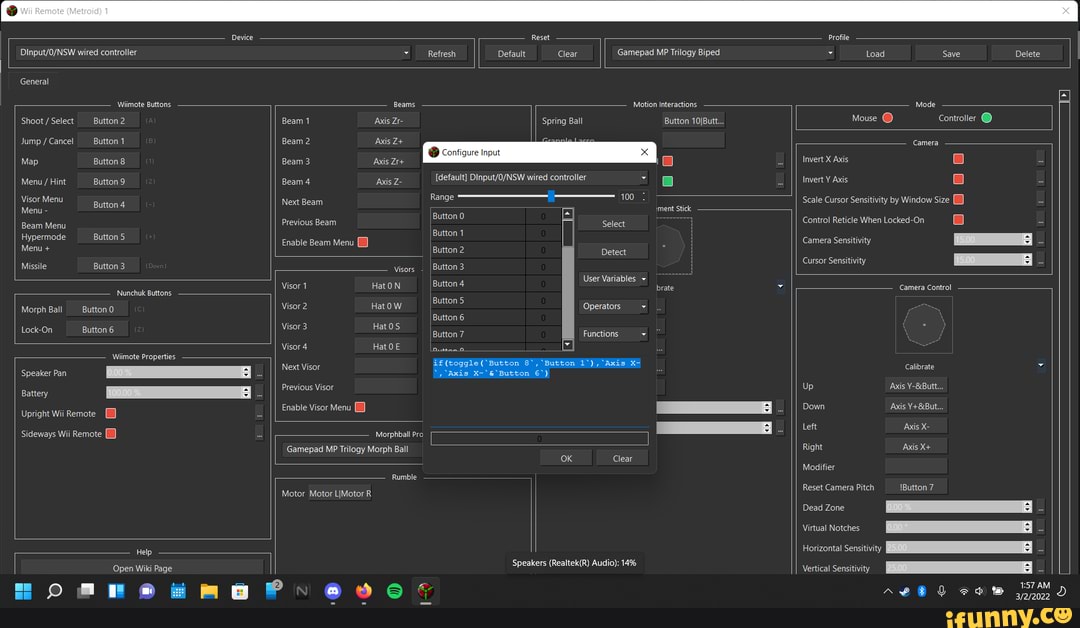Viewport: 1080px width, 628px height.
Task: Toggle the Enable Beam Menu checkbox
Action: point(363,242)
